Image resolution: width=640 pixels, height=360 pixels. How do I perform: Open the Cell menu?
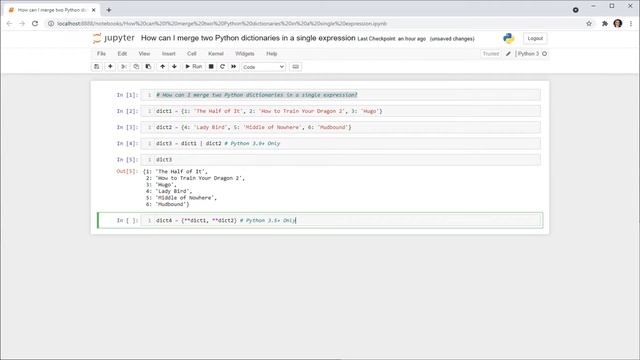click(191, 53)
